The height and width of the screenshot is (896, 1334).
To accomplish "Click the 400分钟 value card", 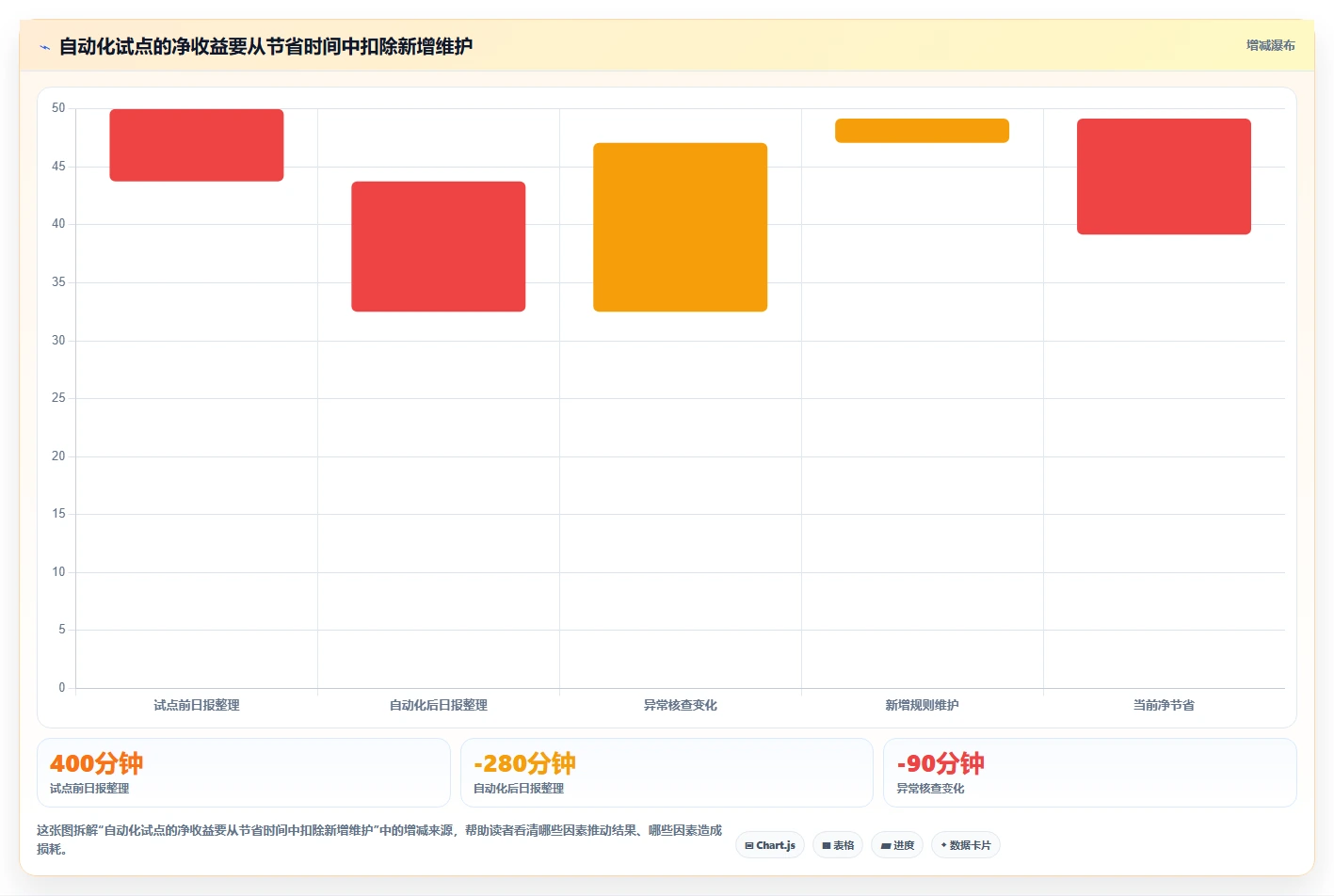I will tap(244, 773).
